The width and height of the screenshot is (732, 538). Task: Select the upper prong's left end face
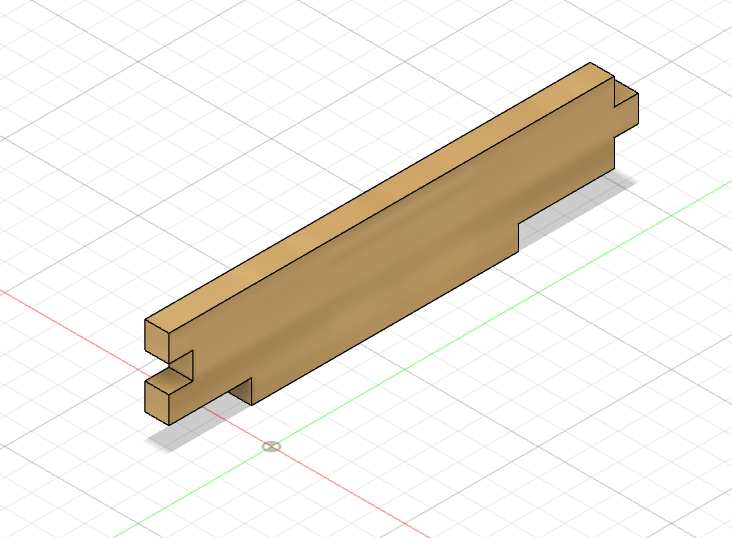157,341
